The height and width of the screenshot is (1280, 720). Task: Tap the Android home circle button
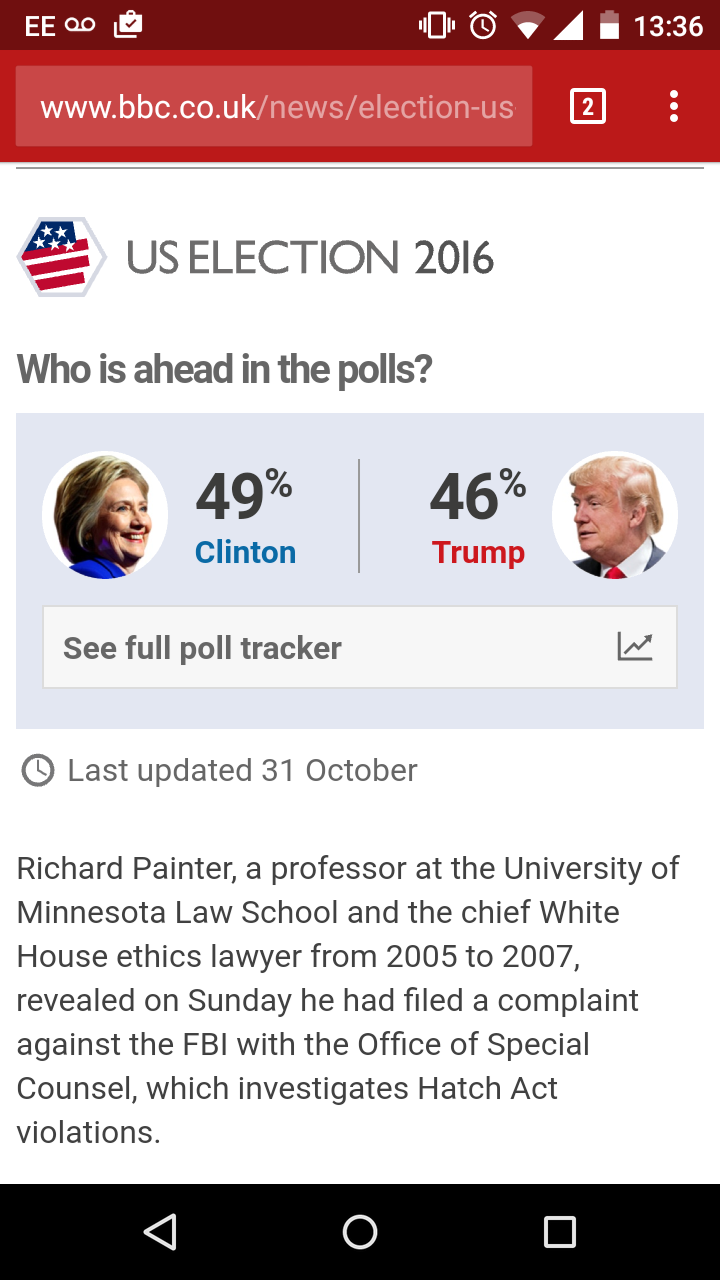[x=360, y=1232]
